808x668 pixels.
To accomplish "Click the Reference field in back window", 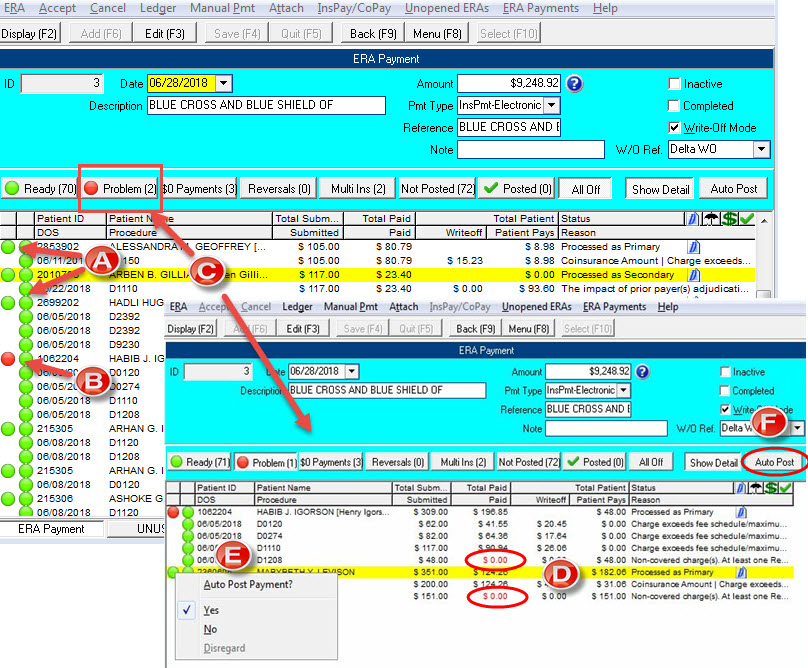I will pos(509,127).
